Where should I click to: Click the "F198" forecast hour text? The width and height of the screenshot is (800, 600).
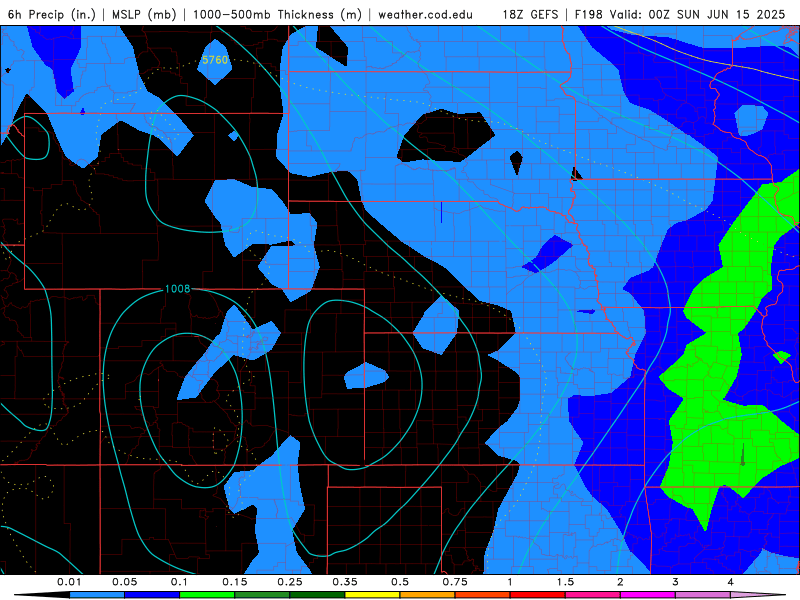coord(590,14)
